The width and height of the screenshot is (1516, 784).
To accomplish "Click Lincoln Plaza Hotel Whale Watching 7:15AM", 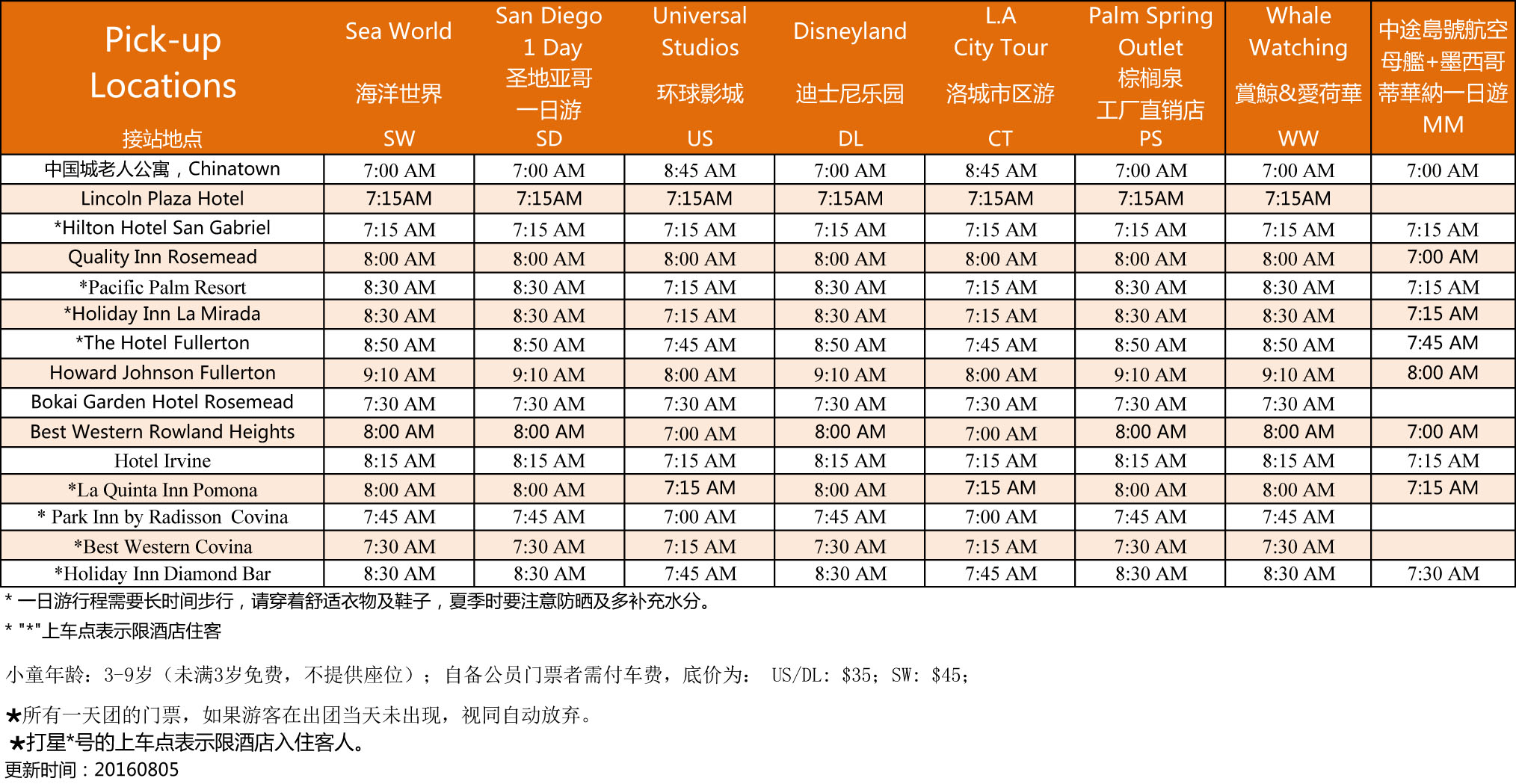I will [1298, 199].
